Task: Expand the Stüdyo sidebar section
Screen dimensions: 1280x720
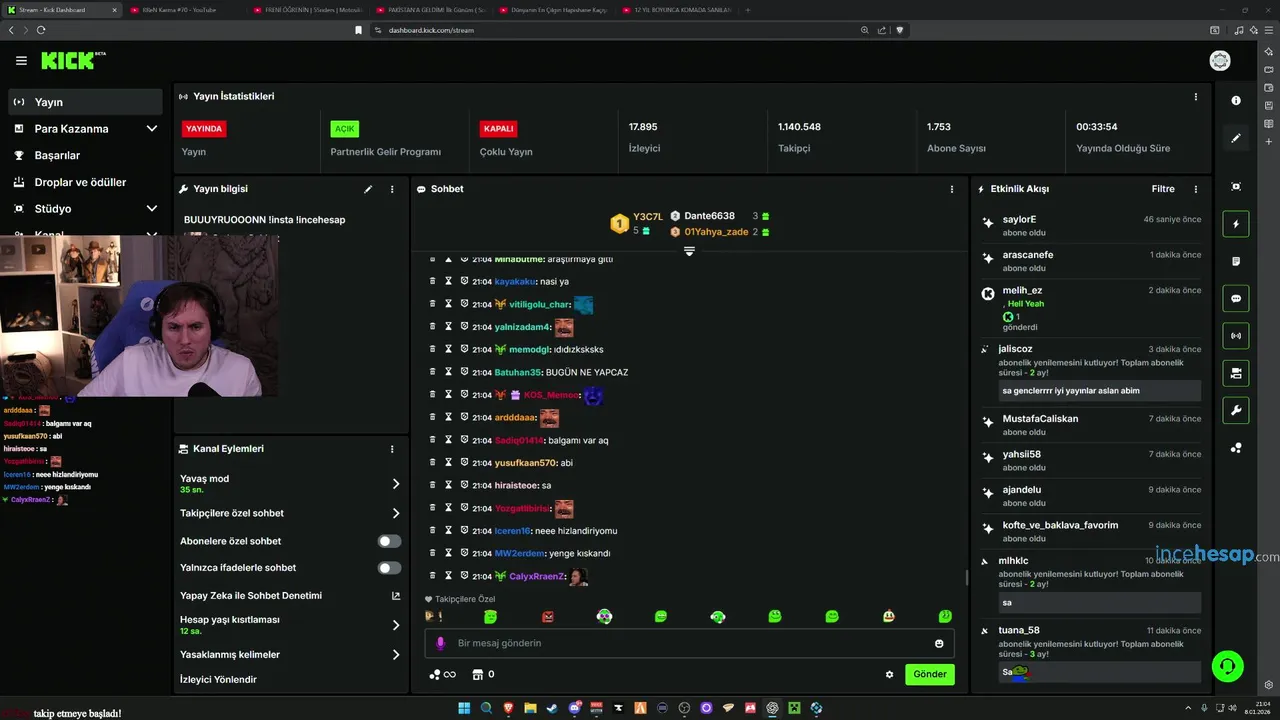Action: (x=152, y=209)
